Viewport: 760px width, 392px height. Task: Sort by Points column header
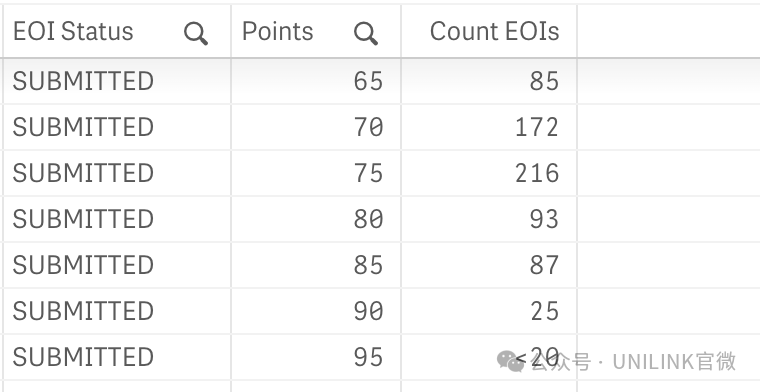tap(277, 31)
